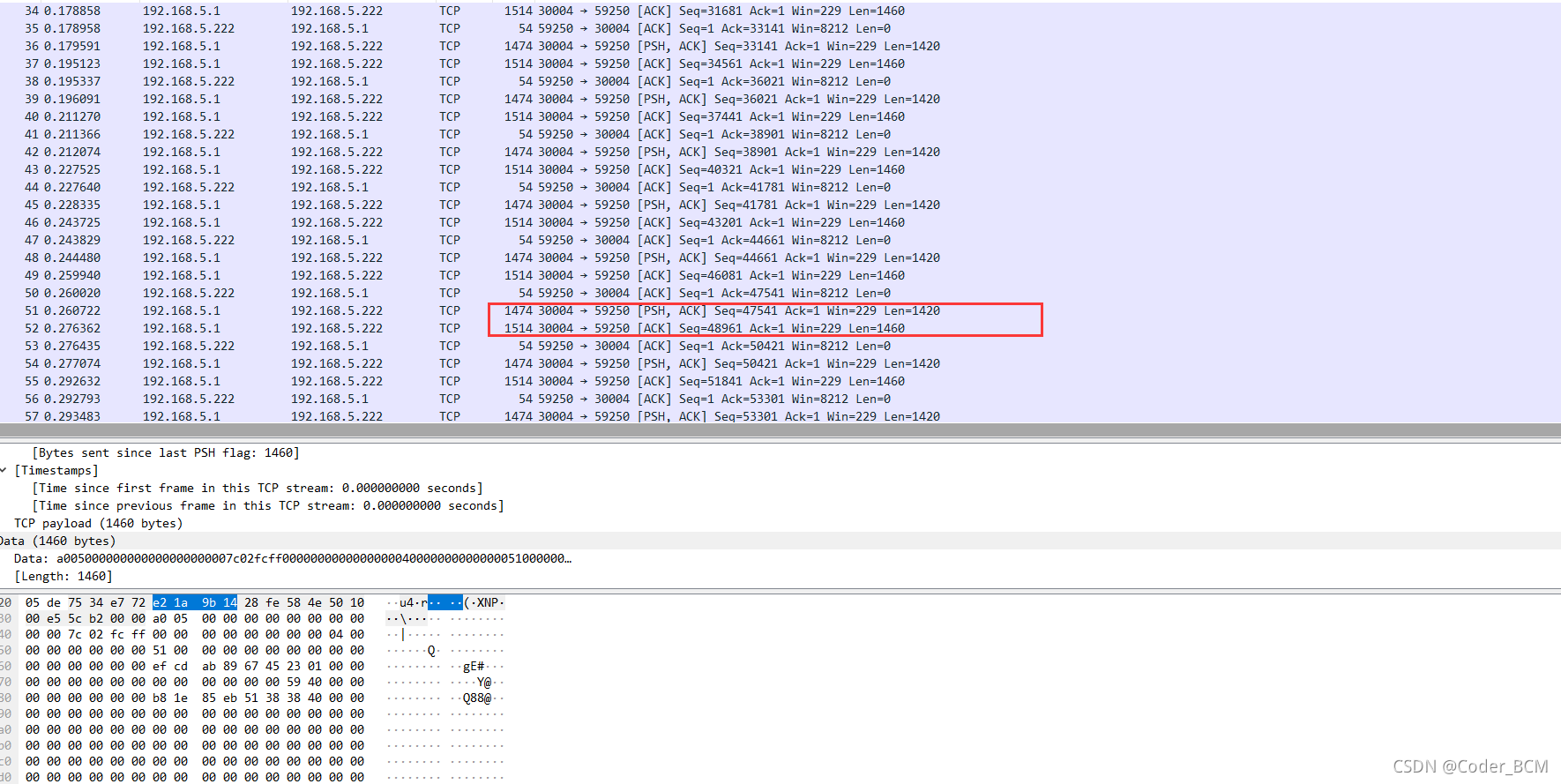Image resolution: width=1561 pixels, height=784 pixels.
Task: Select packet 45 with Seq=41781
Action: 780,205
